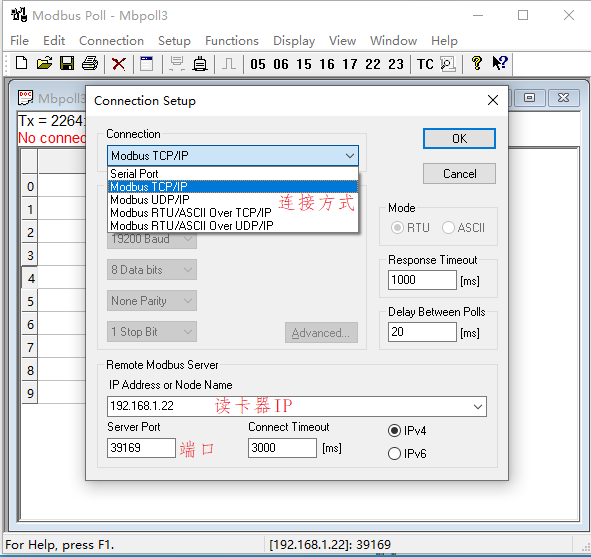591x557 pixels.
Task: Select function 16 in toolbar
Action: click(327, 64)
